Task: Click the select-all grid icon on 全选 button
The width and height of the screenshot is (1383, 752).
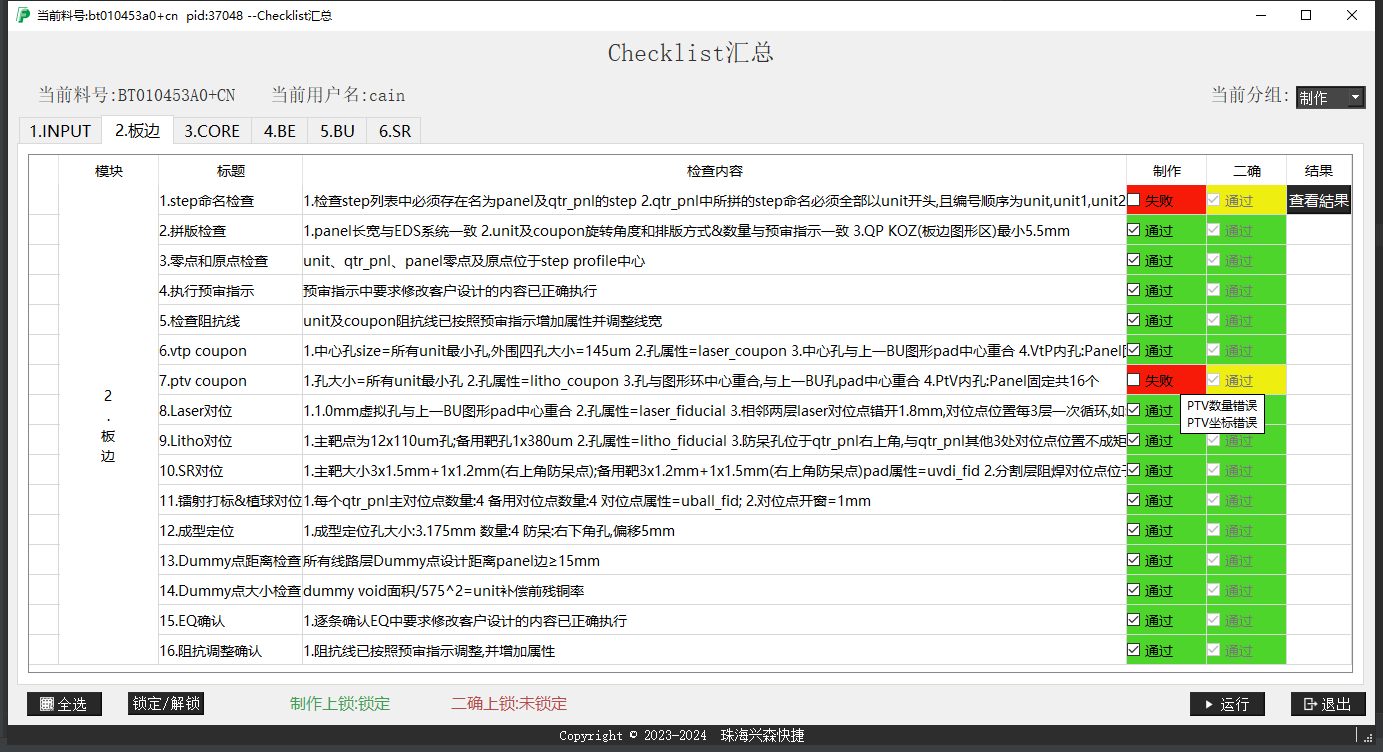Action: click(x=45, y=704)
